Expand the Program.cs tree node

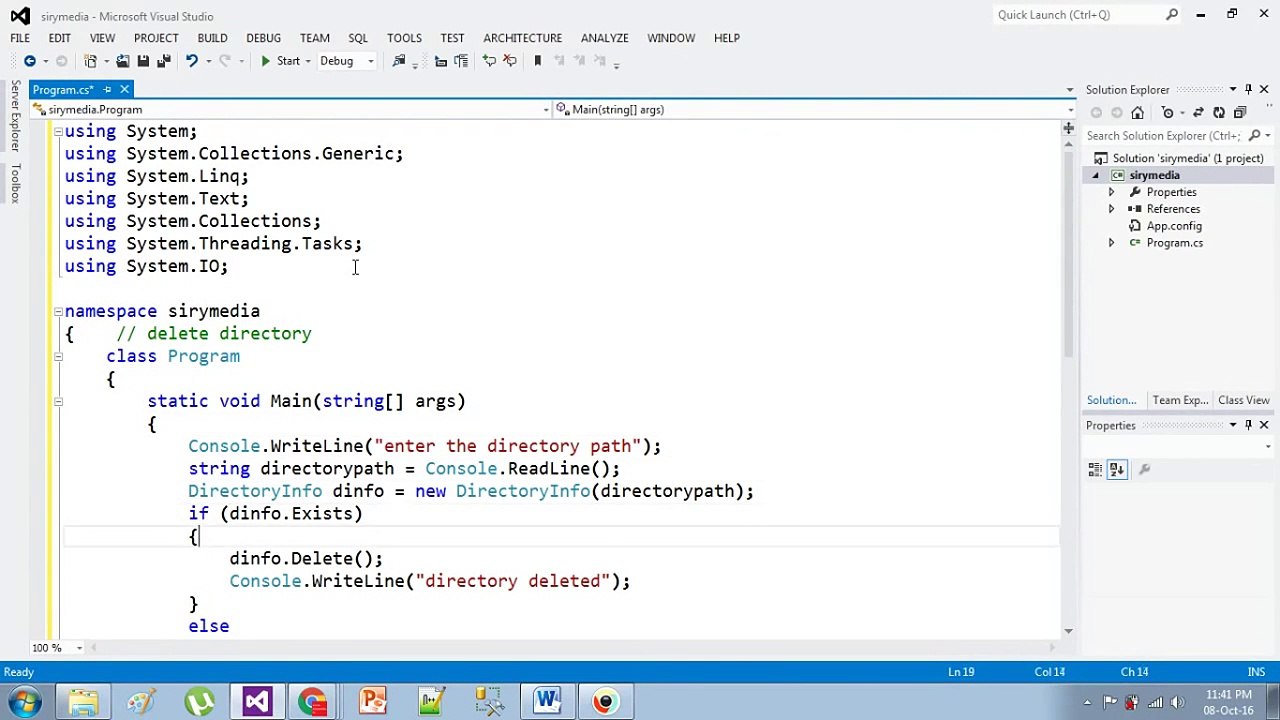tap(1111, 243)
